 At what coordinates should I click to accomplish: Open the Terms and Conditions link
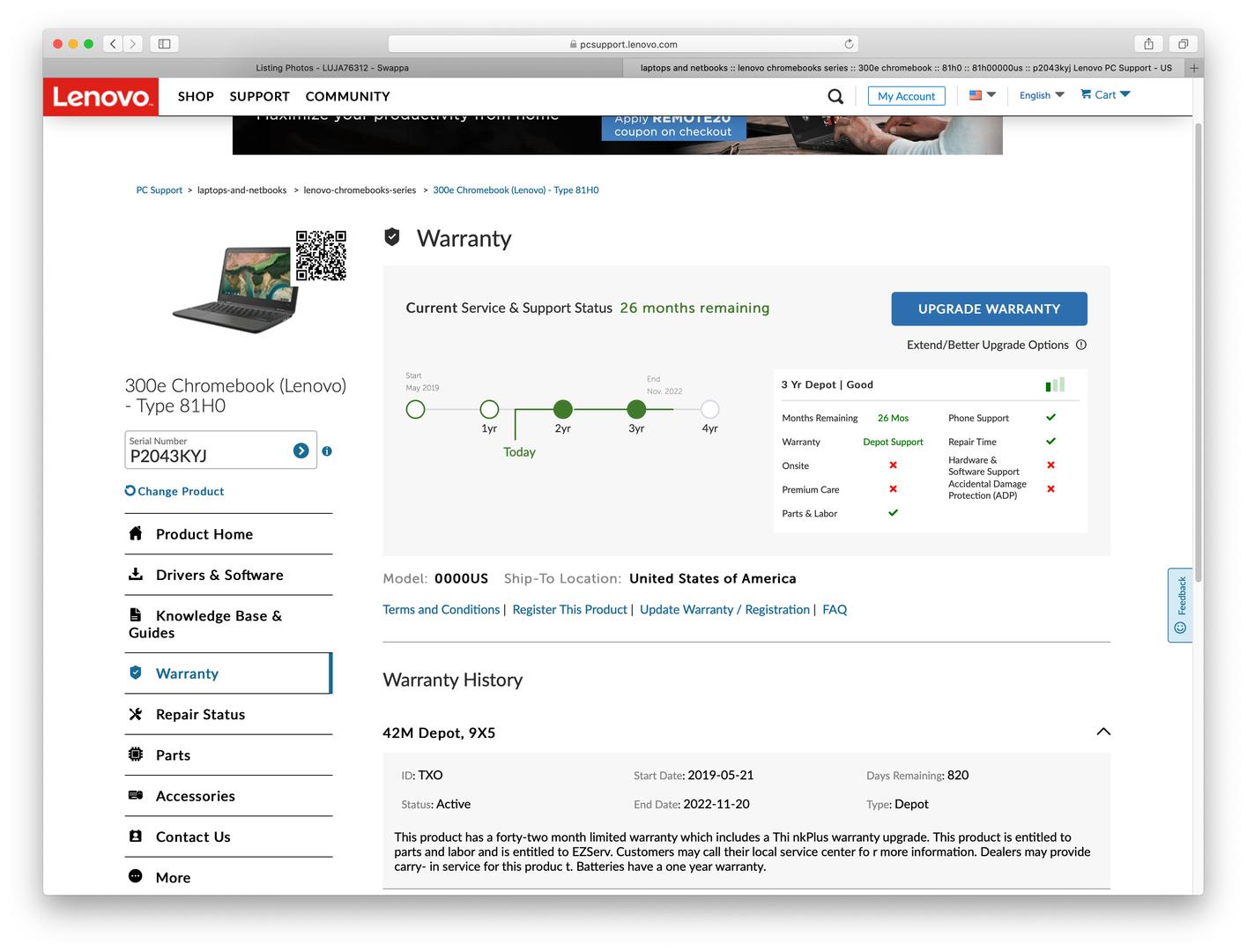click(x=441, y=609)
